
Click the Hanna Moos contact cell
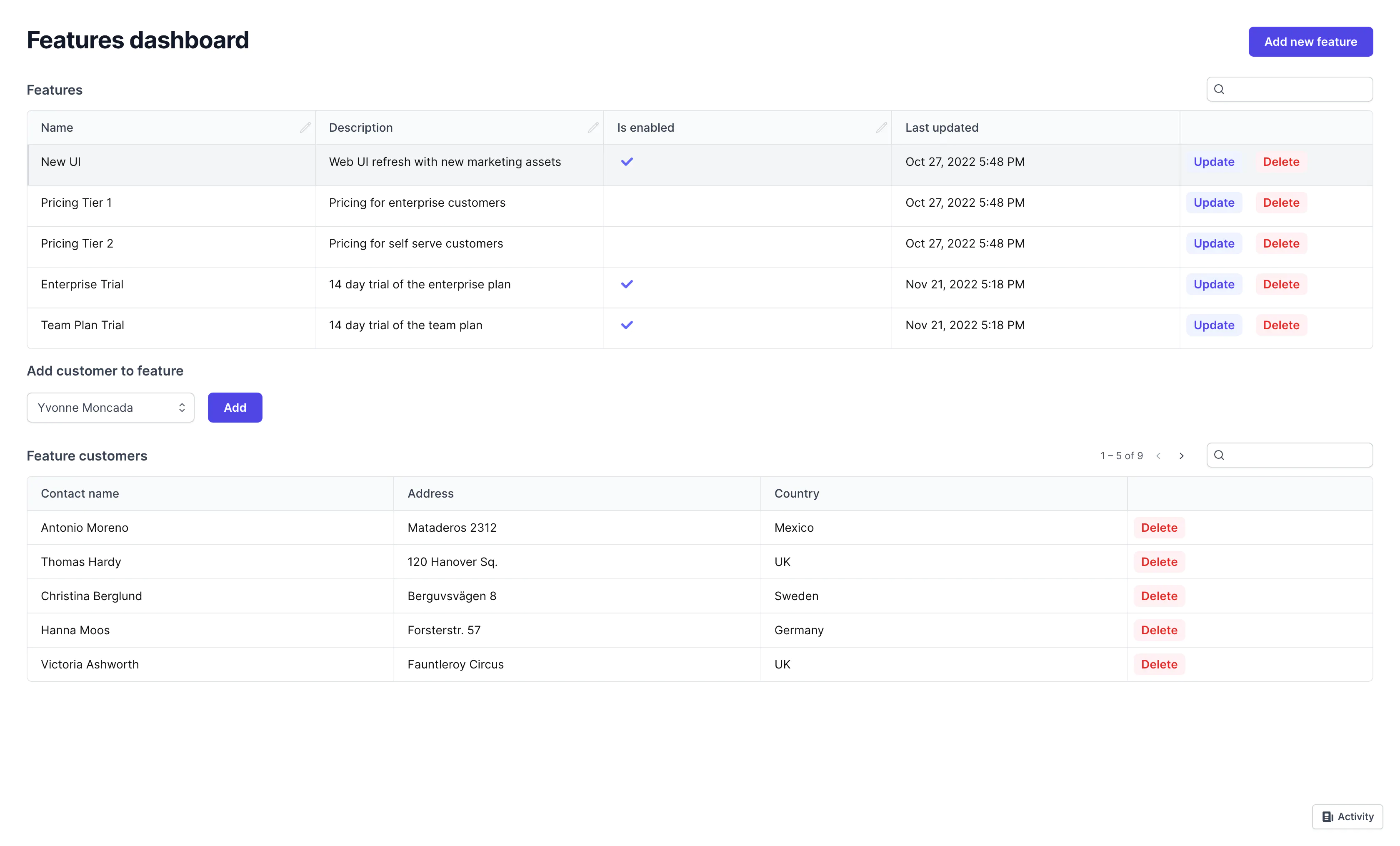click(x=210, y=630)
